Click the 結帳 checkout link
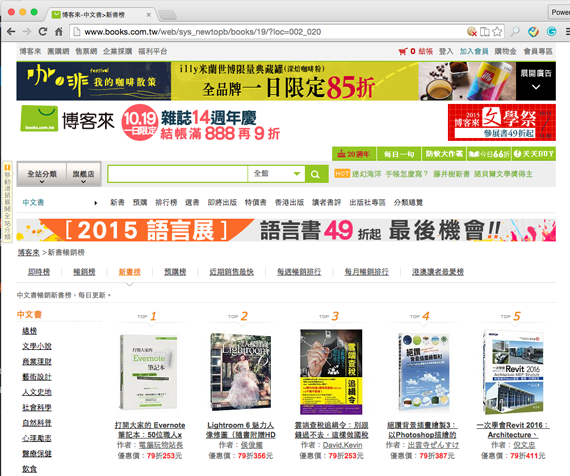 [x=425, y=52]
